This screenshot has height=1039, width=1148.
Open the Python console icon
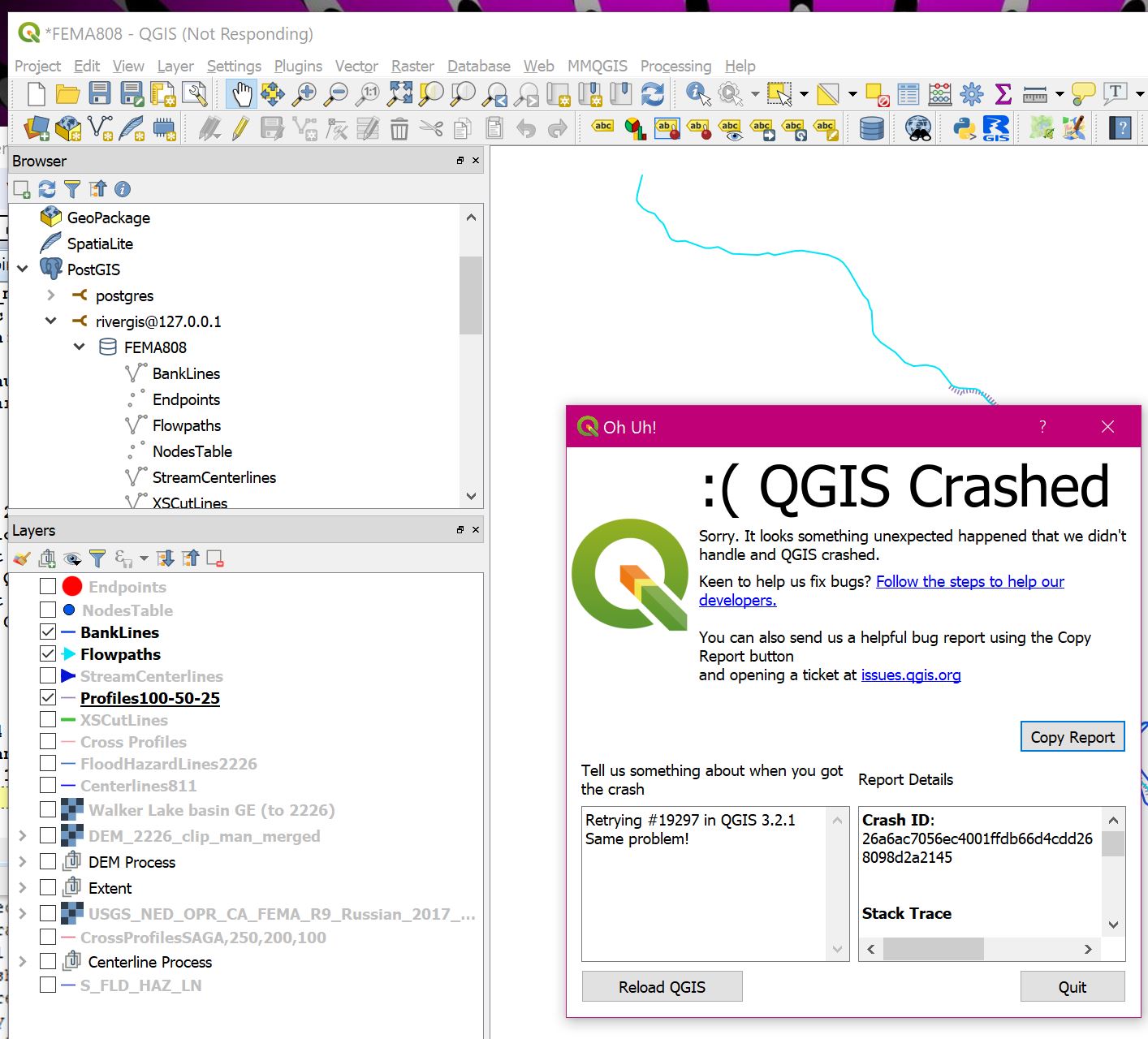tap(964, 128)
